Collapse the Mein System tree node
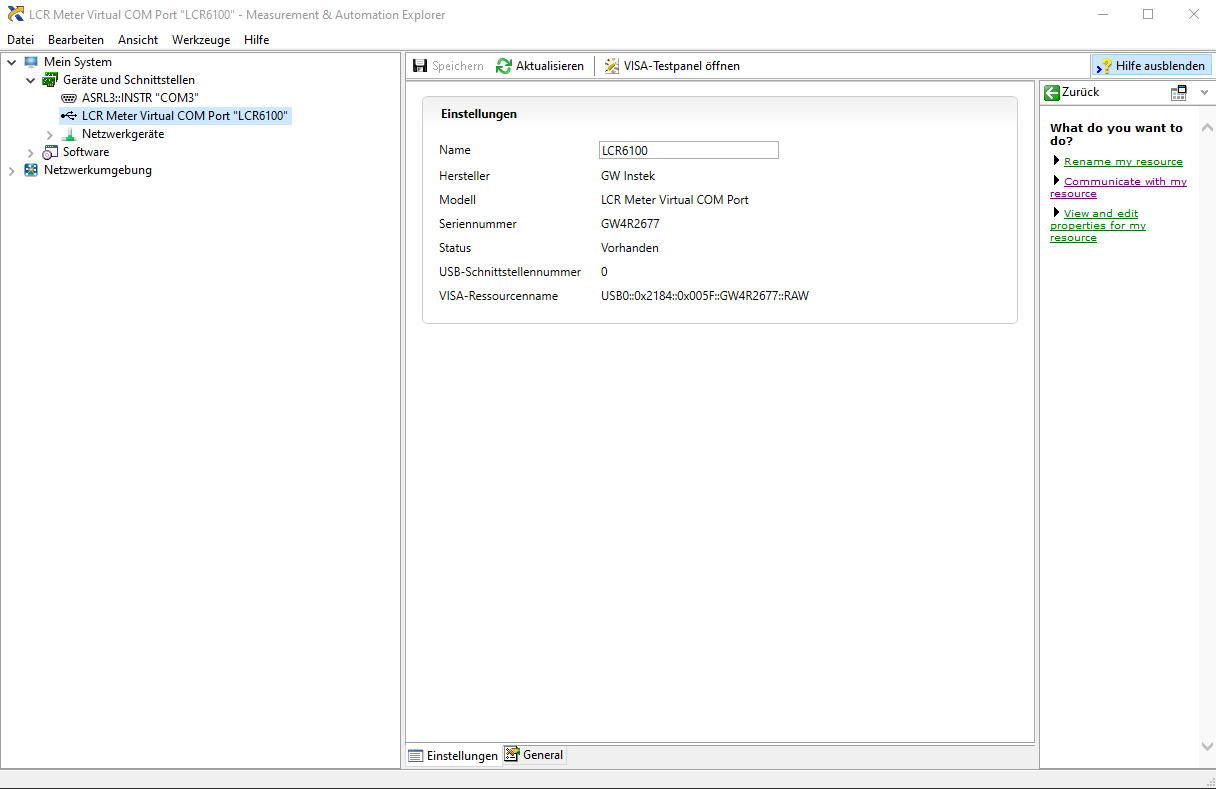1216x789 pixels. click(11, 62)
